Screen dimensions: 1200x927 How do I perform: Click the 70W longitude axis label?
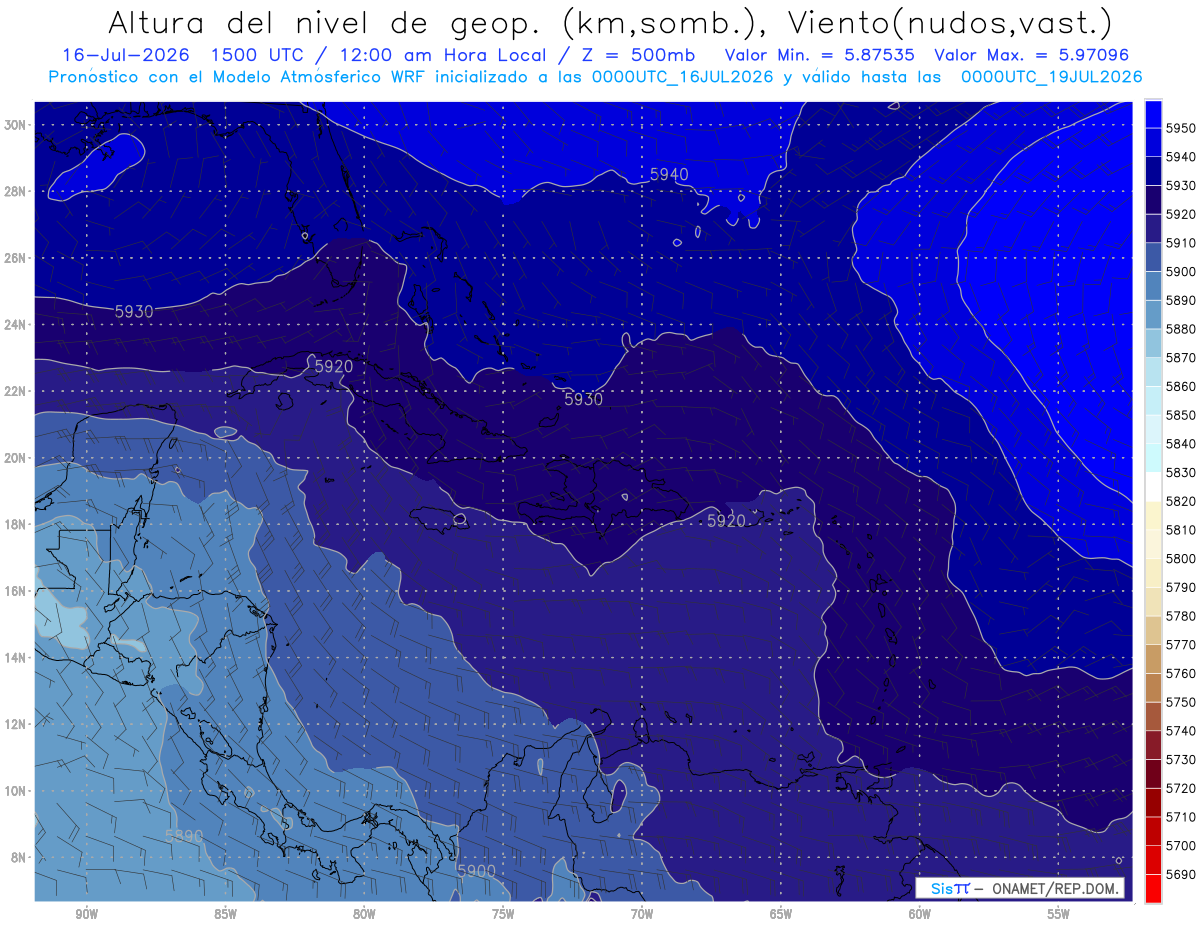point(642,913)
